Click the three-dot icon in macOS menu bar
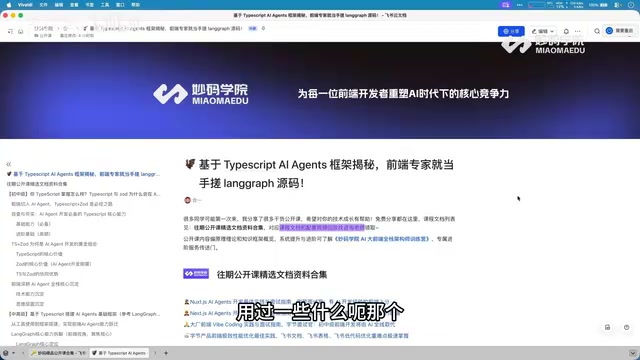The height and width of the screenshot is (360, 640). 520,5
